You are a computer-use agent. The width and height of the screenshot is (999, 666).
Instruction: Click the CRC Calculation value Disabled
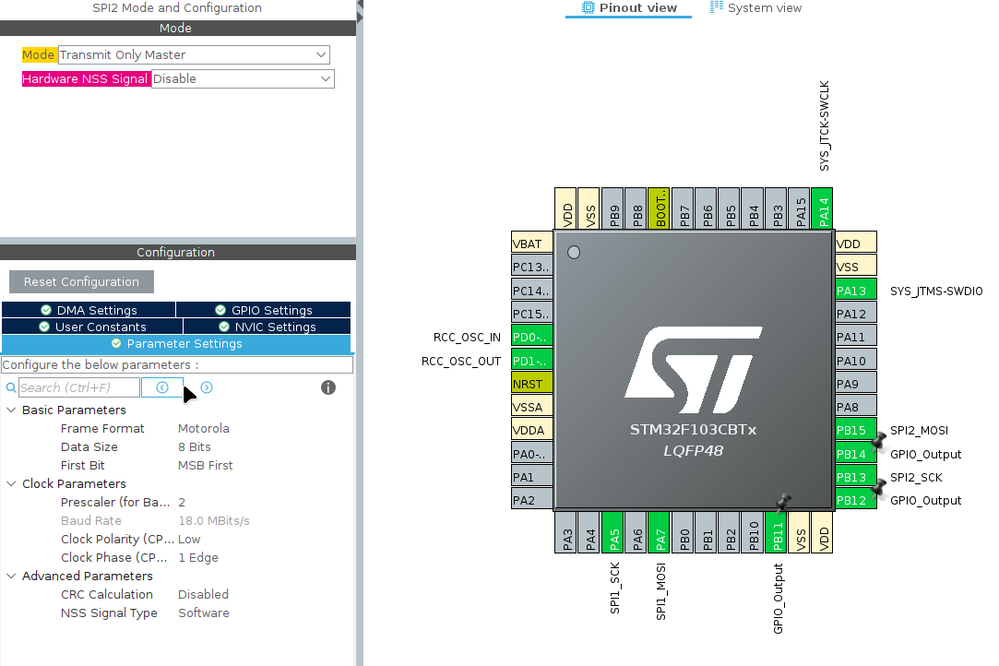203,595
